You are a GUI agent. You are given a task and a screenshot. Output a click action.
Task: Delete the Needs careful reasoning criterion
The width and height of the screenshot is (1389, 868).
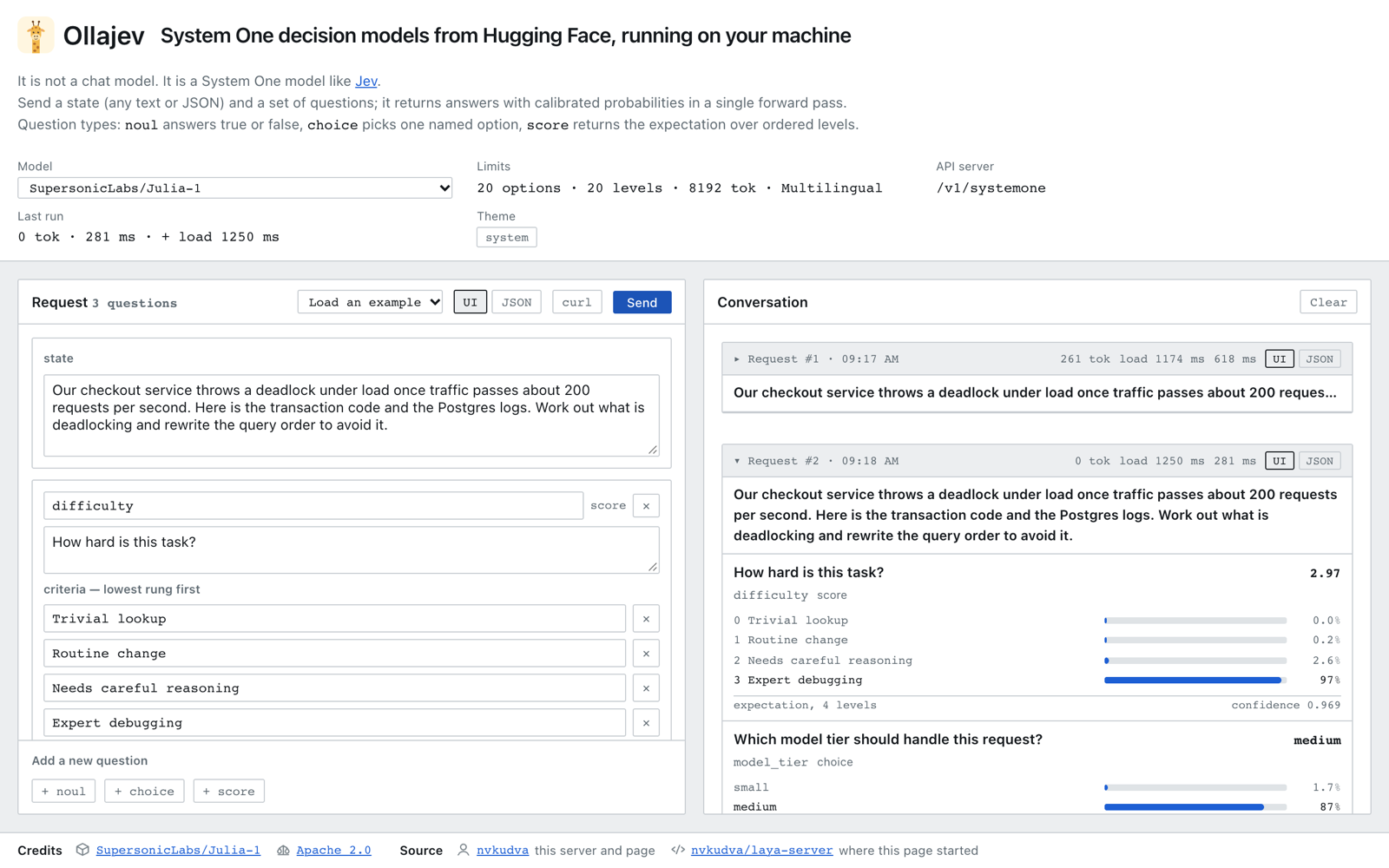pyautogui.click(x=646, y=688)
